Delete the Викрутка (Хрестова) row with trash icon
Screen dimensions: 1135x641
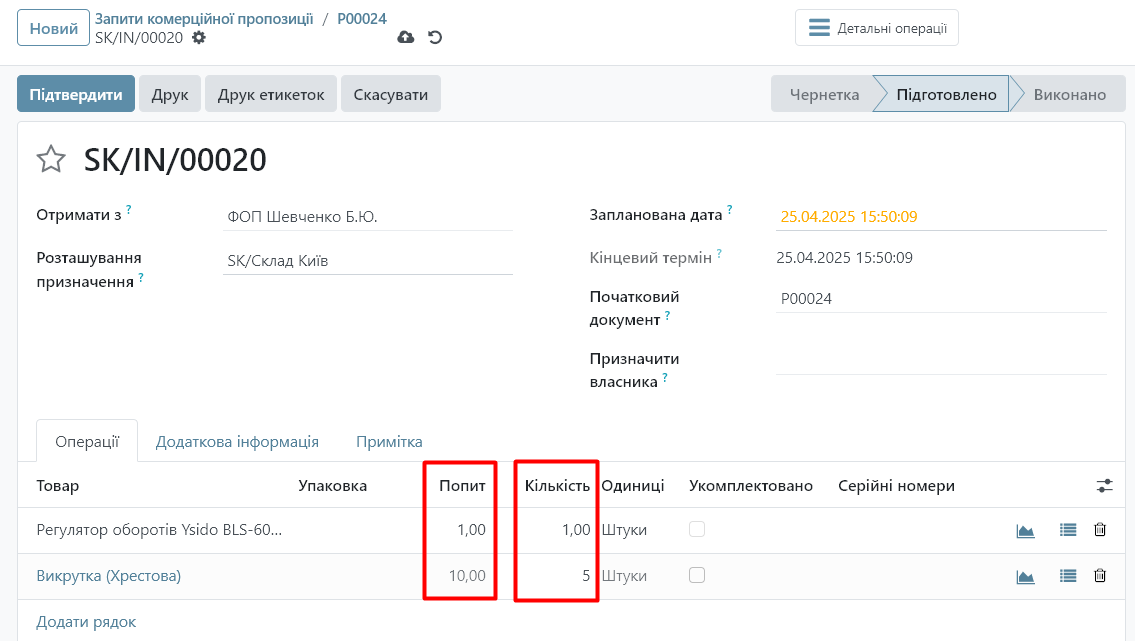[x=1100, y=576]
